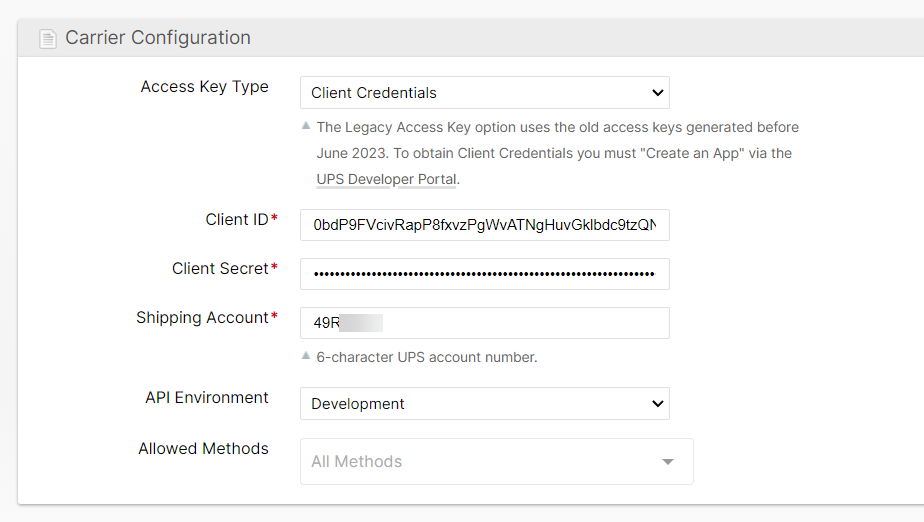924x522 pixels.
Task: Click the Allowed Methods label
Action: click(x=203, y=449)
